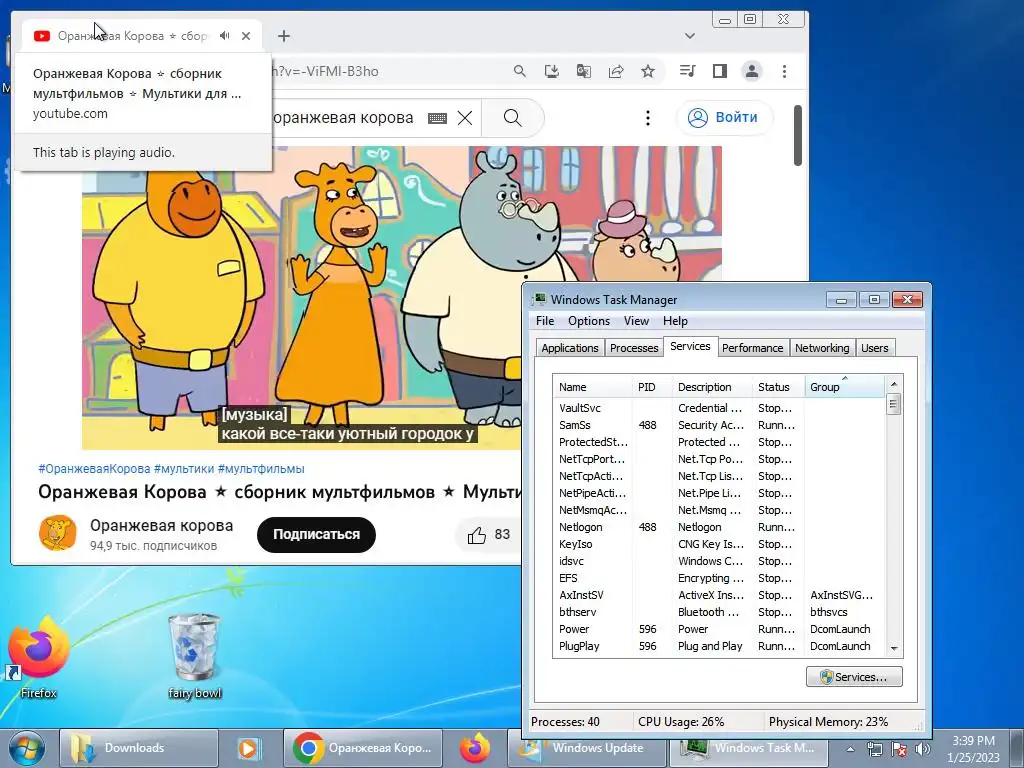Toggle the Chrome side panel icon
Image resolution: width=1024 pixels, height=768 pixels.
tap(720, 71)
